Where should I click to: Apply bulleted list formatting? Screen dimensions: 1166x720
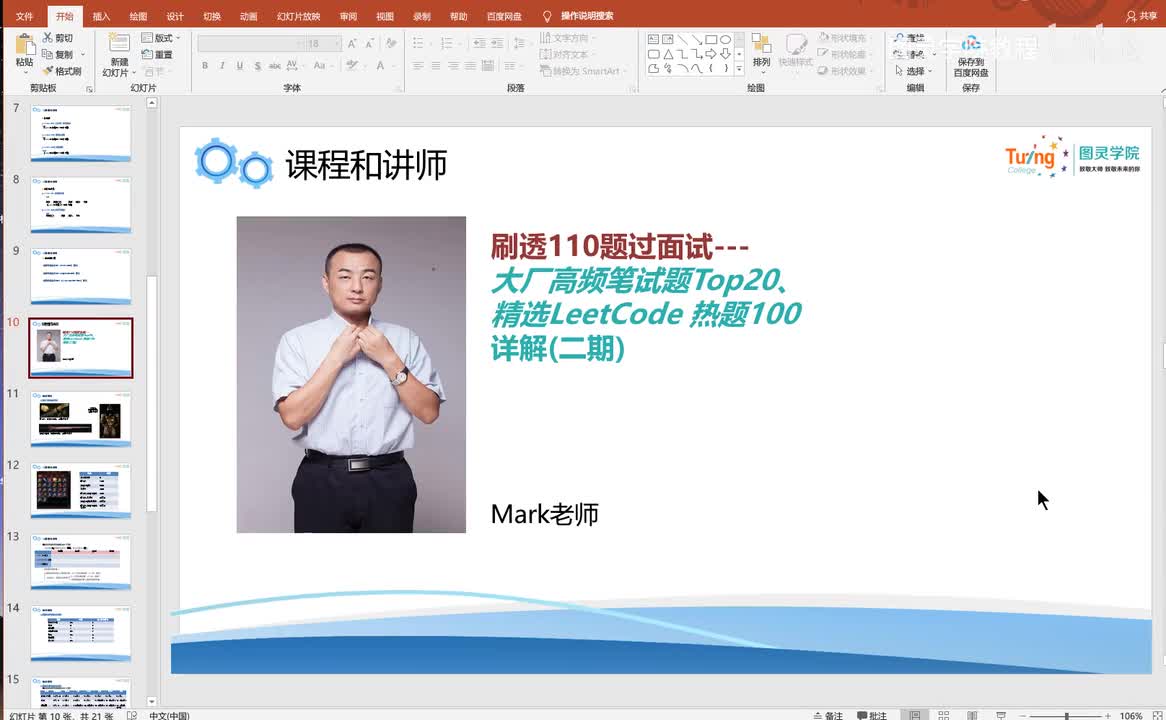coord(420,43)
